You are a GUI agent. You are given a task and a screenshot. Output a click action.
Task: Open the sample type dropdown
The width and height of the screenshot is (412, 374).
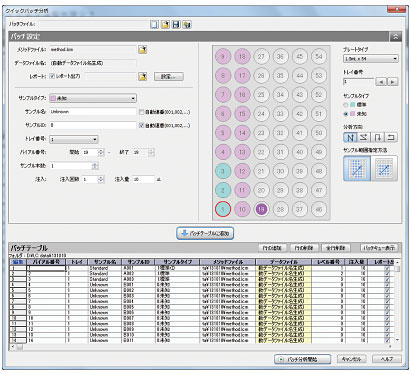[93, 98]
